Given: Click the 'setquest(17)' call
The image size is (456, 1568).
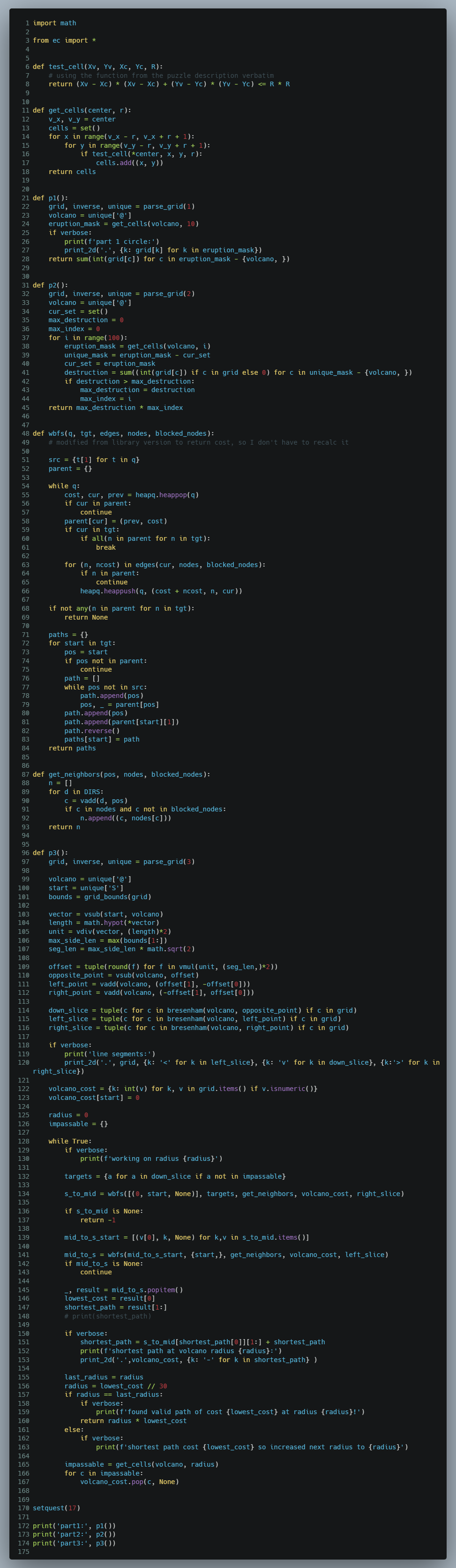Looking at the screenshot, I should tap(56, 1508).
